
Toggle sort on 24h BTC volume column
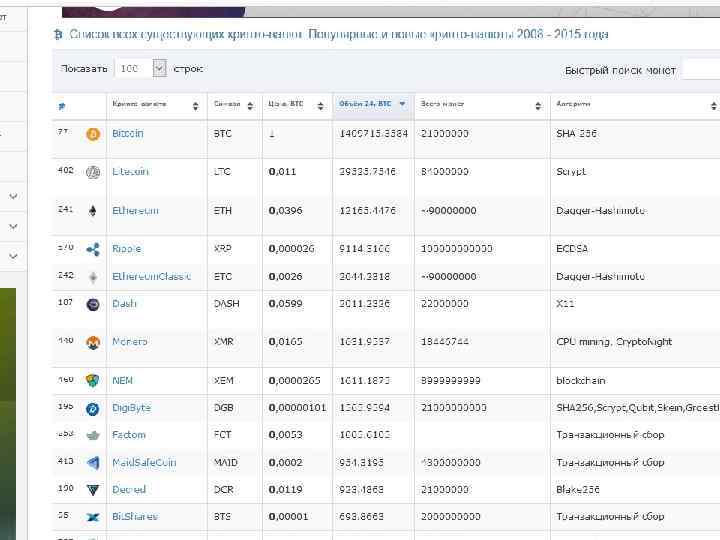click(373, 104)
